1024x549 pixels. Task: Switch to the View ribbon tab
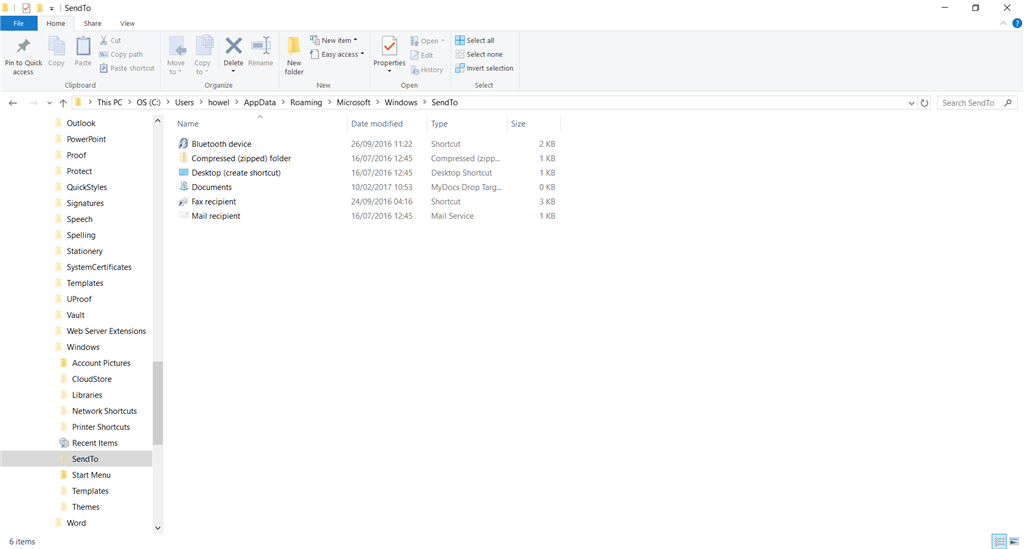127,24
